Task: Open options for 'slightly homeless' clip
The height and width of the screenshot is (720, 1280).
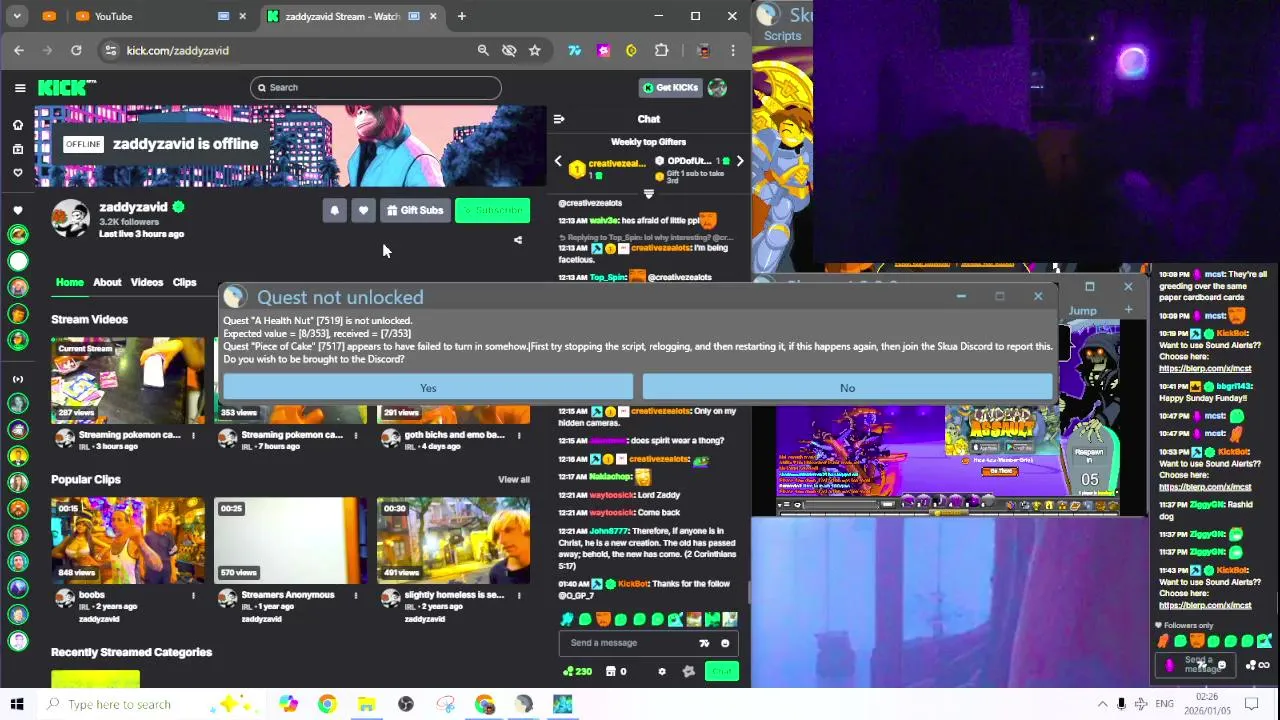Action: 518,595
